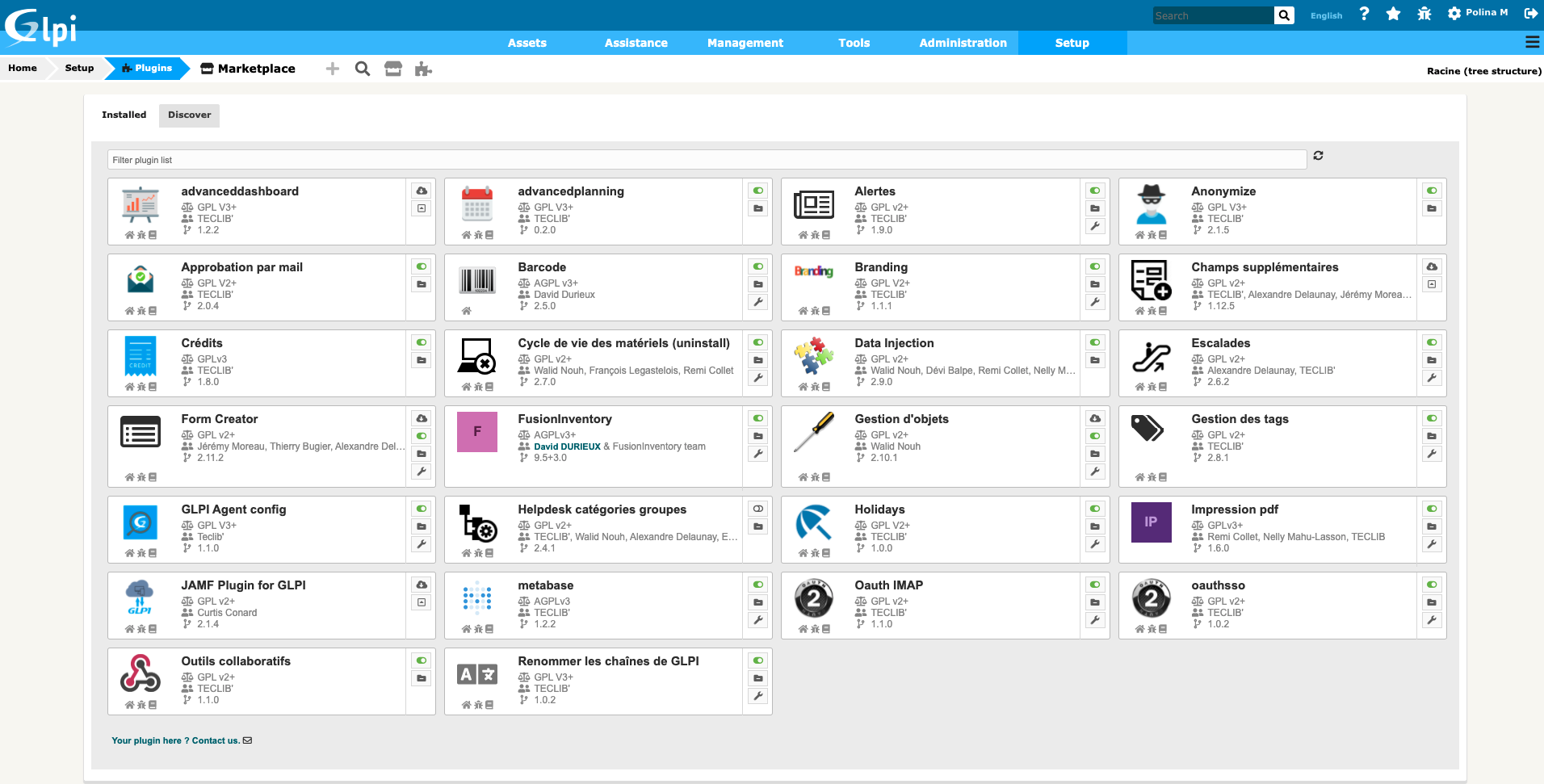1544x784 pixels.
Task: Open user preferences gear icon
Action: click(x=1454, y=14)
